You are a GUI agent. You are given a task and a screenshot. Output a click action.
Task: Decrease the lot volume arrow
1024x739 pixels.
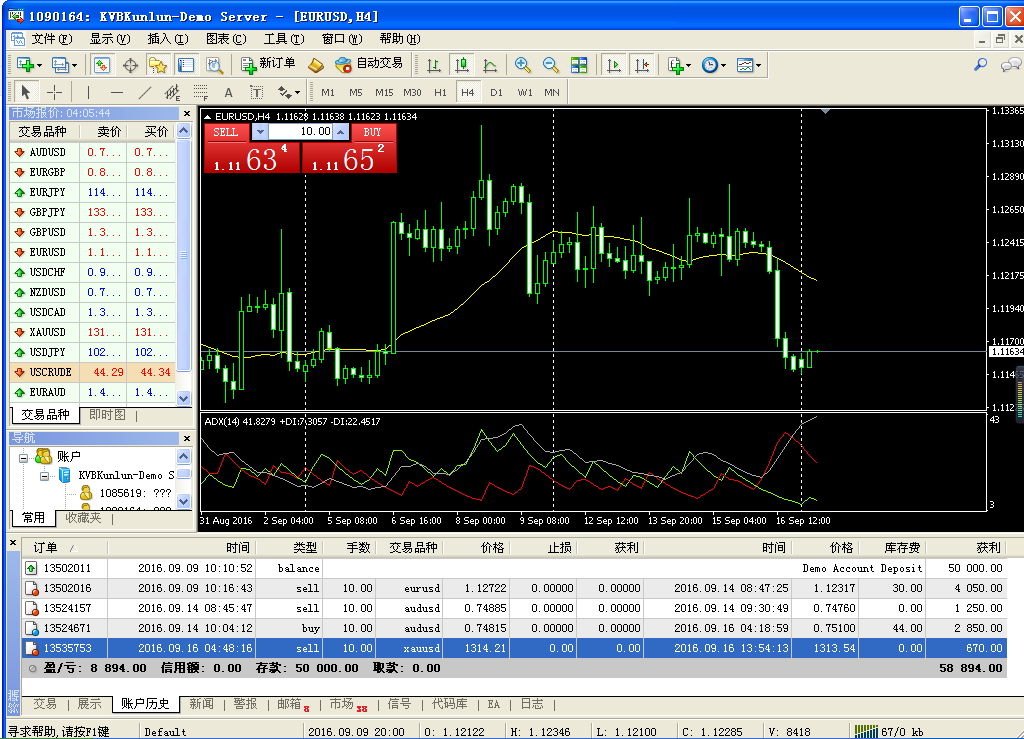click(x=260, y=132)
